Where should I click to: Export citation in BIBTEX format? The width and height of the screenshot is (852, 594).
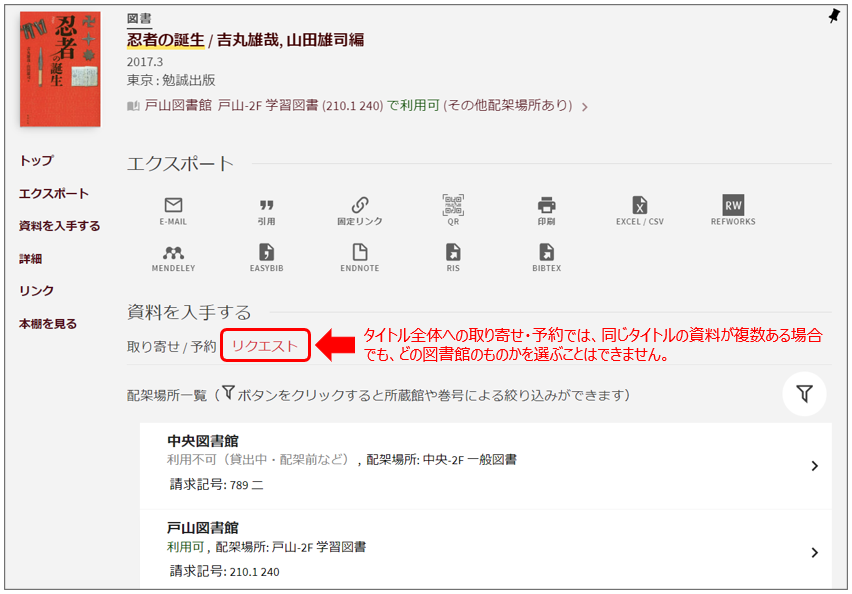545,255
